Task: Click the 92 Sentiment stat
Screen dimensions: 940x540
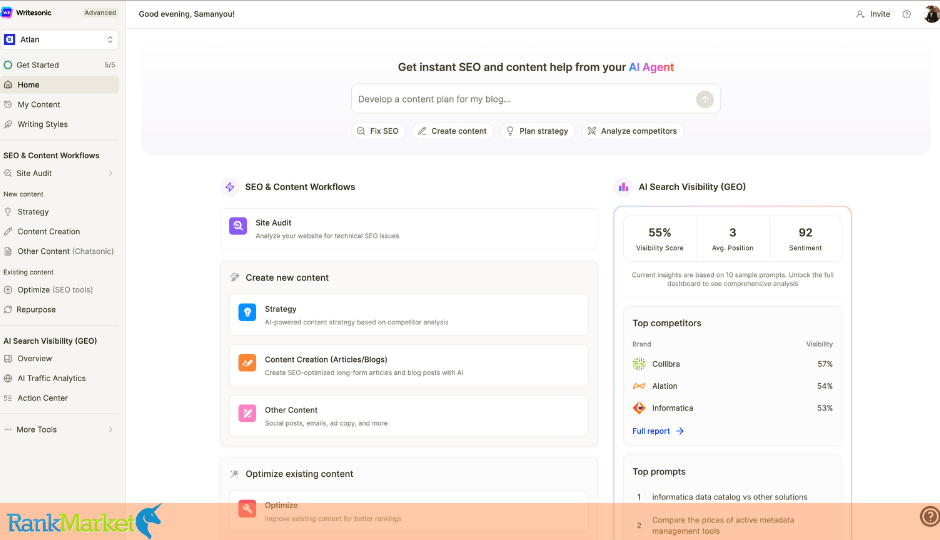Action: [805, 239]
